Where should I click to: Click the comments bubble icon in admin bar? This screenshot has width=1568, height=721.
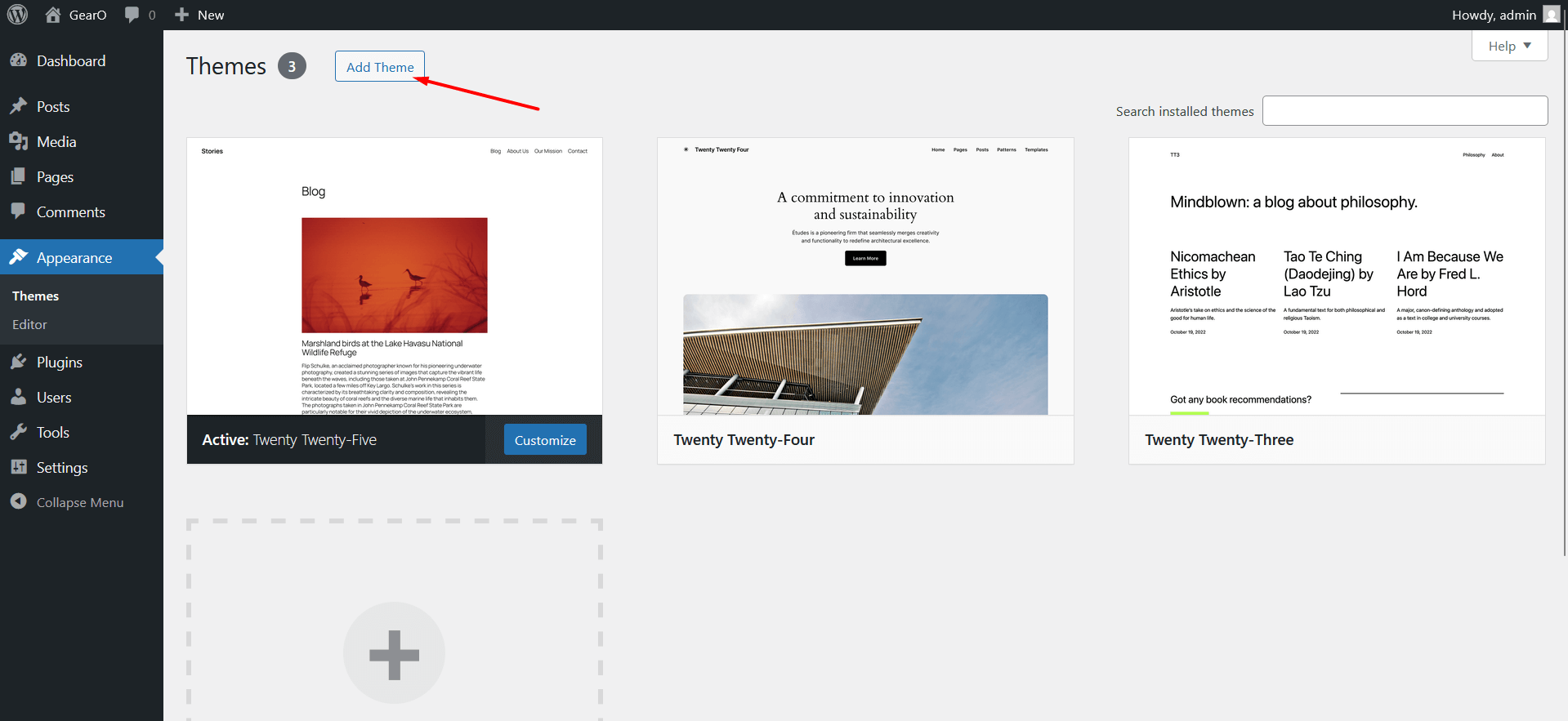pos(132,15)
